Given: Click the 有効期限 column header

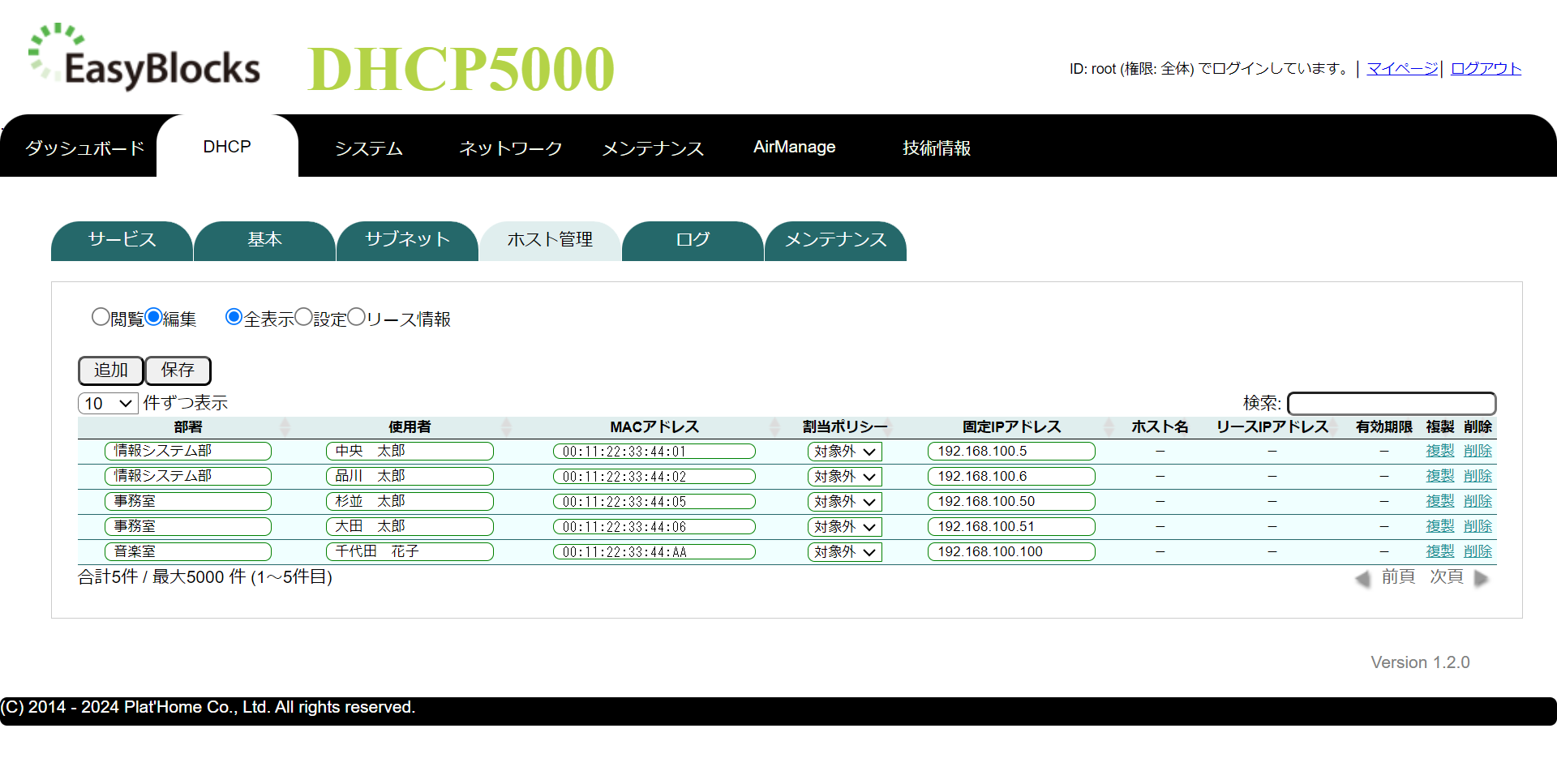Looking at the screenshot, I should [x=1383, y=426].
